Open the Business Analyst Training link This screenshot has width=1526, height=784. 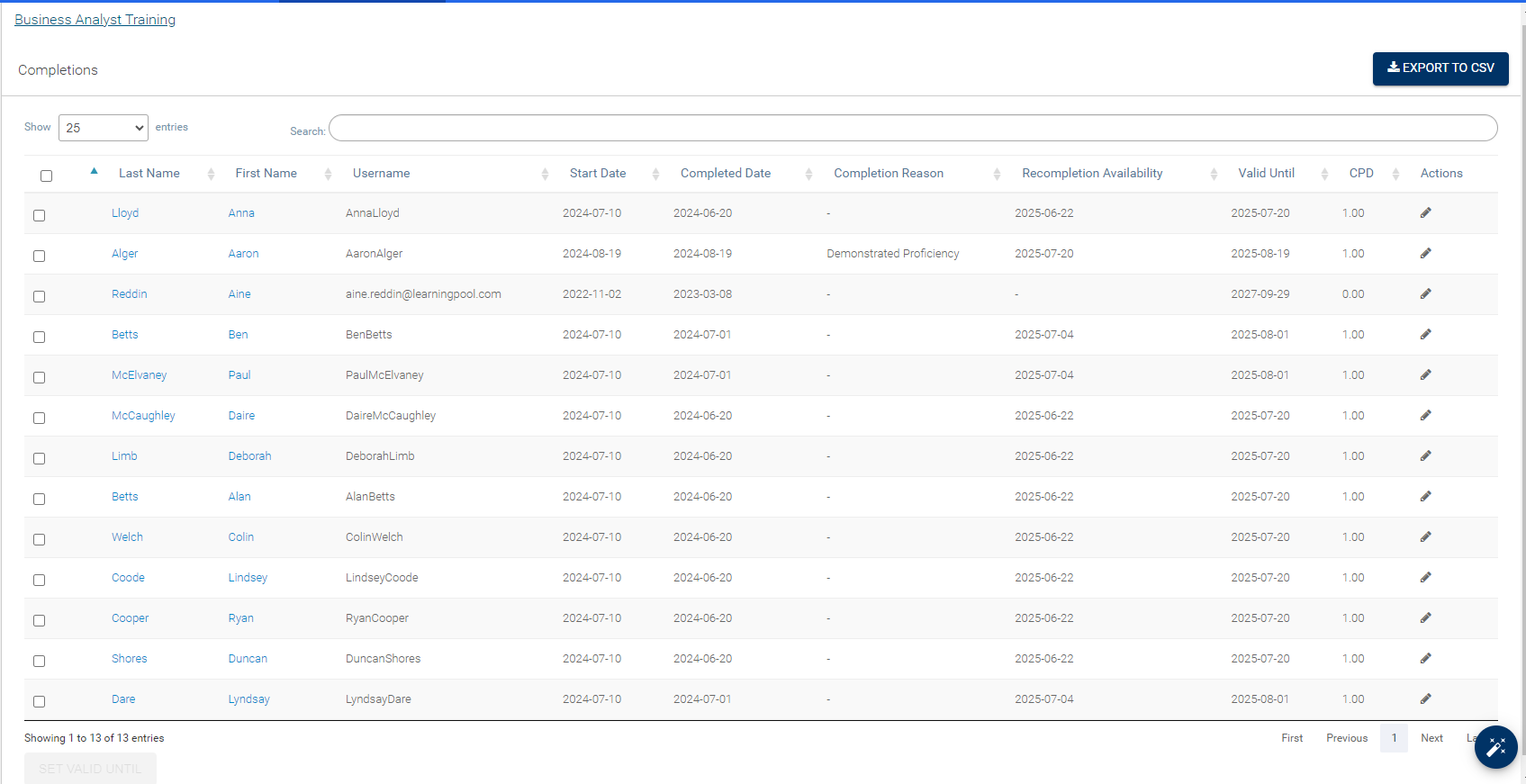coord(95,20)
